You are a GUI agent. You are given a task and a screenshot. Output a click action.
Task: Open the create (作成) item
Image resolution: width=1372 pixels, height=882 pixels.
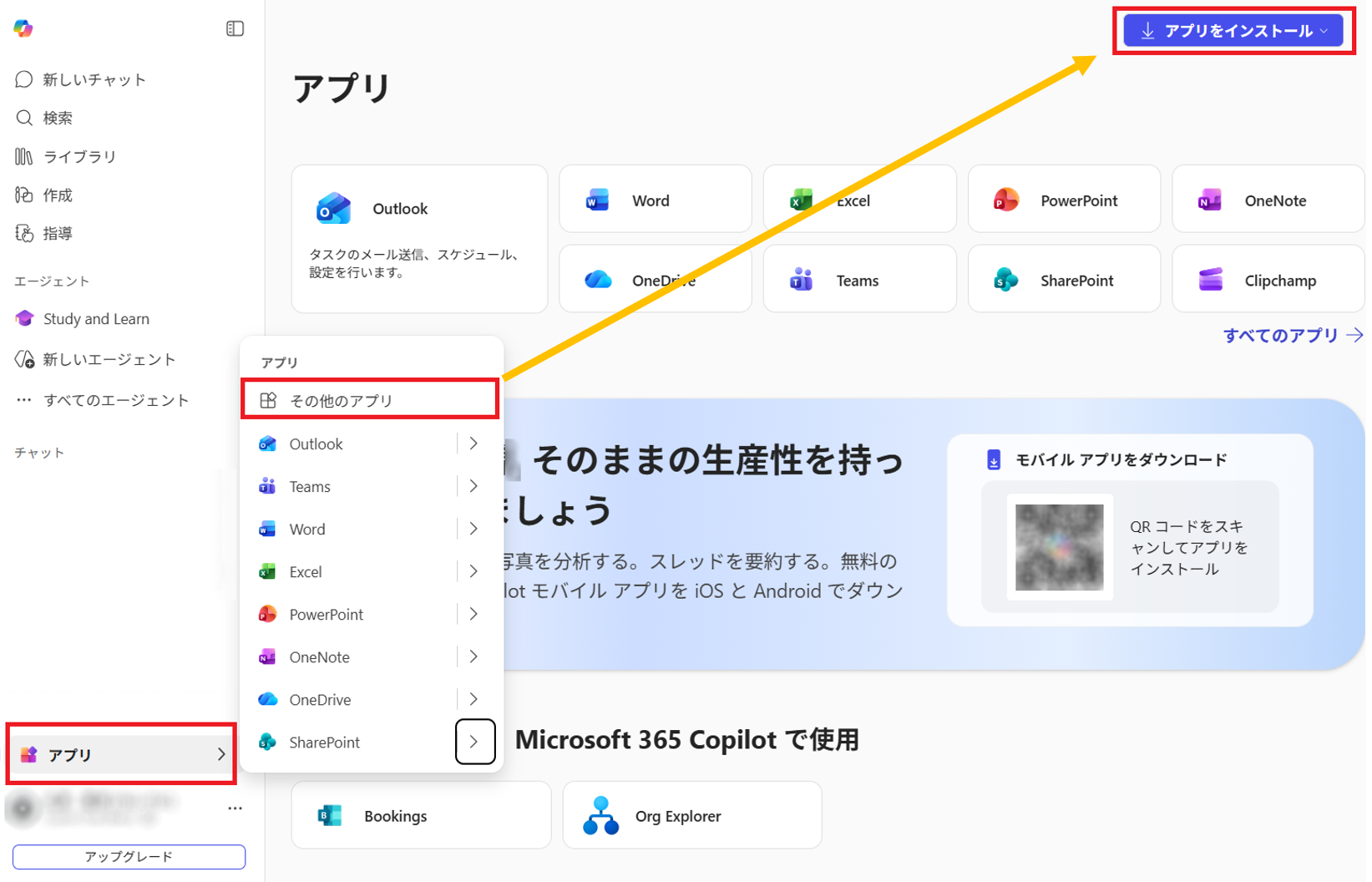[x=44, y=195]
